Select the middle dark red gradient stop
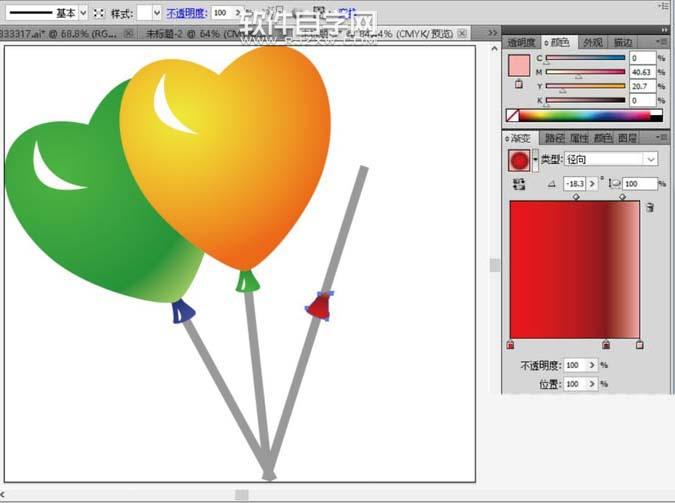675x503 pixels. coord(606,345)
